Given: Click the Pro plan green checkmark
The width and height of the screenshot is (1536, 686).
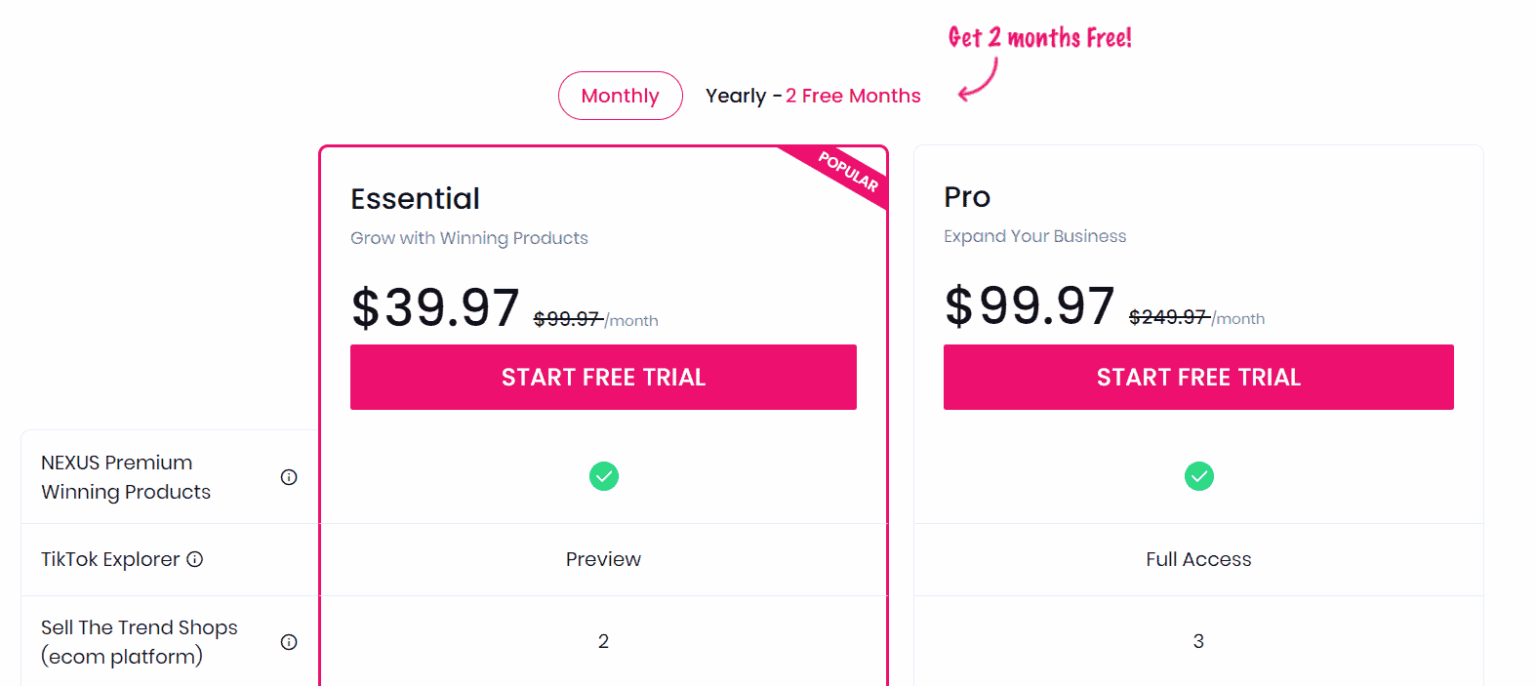Looking at the screenshot, I should point(1199,476).
